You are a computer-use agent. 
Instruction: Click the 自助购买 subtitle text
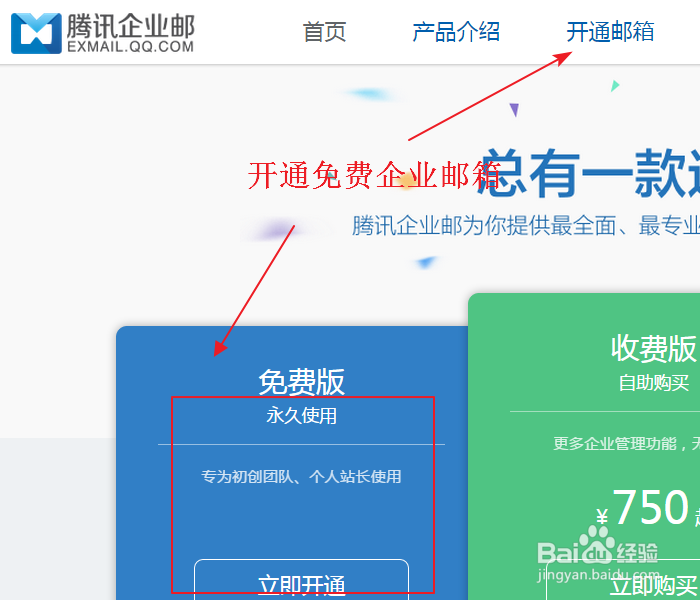(654, 383)
